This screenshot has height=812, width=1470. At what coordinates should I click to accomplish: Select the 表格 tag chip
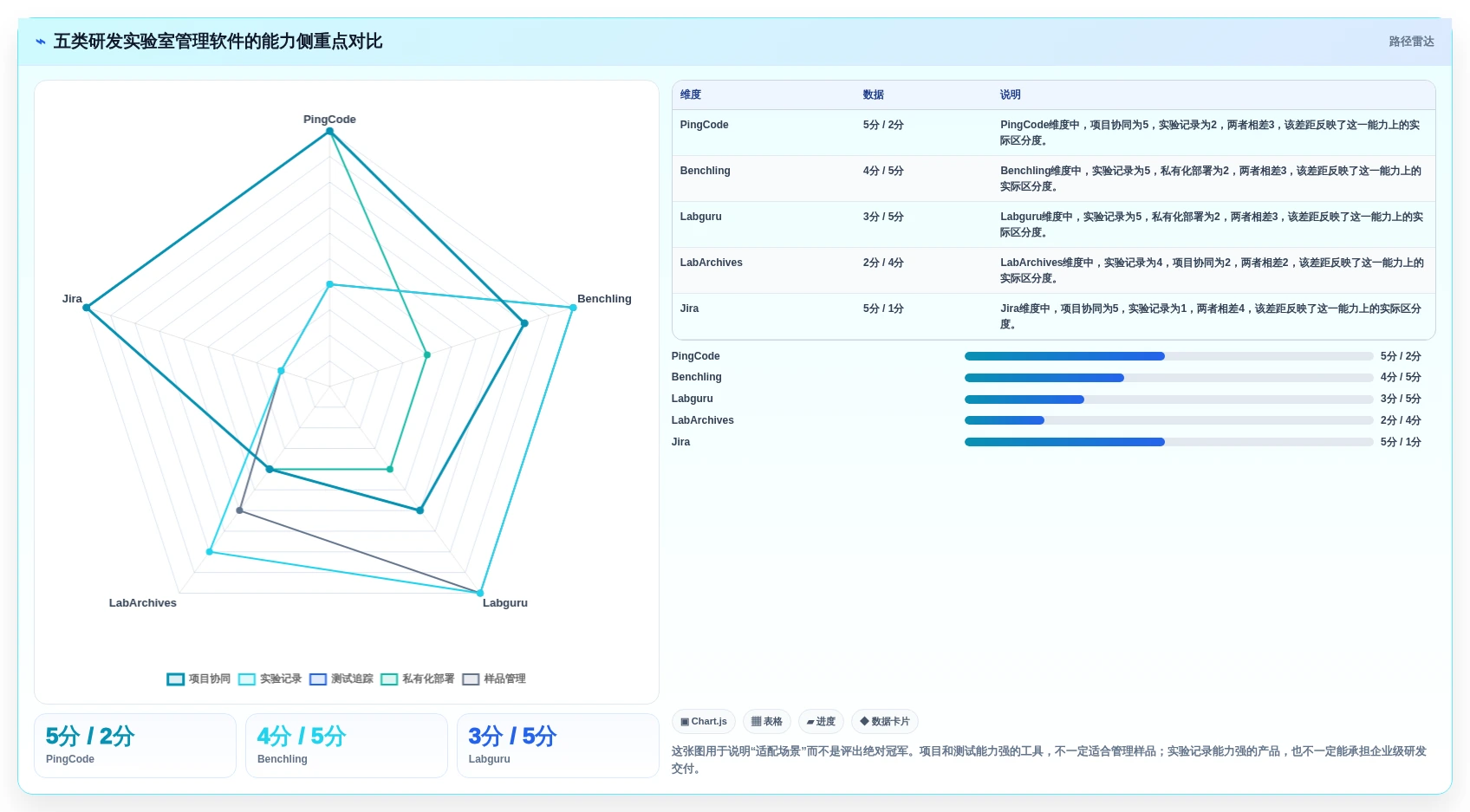[767, 721]
